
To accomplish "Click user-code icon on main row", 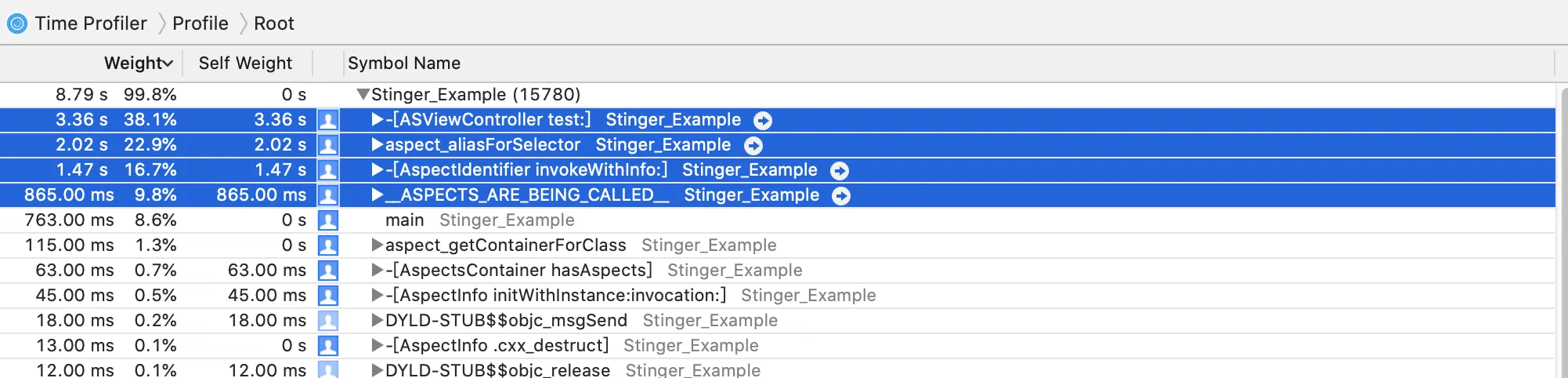I will tap(328, 220).
